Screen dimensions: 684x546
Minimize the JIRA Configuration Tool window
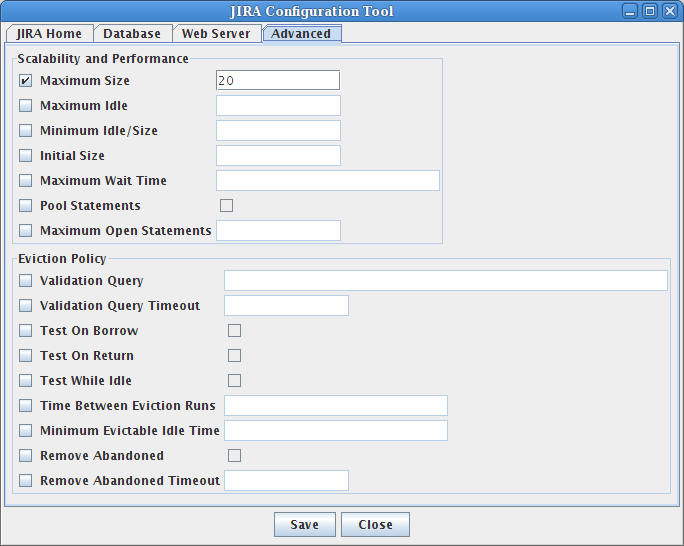point(630,11)
